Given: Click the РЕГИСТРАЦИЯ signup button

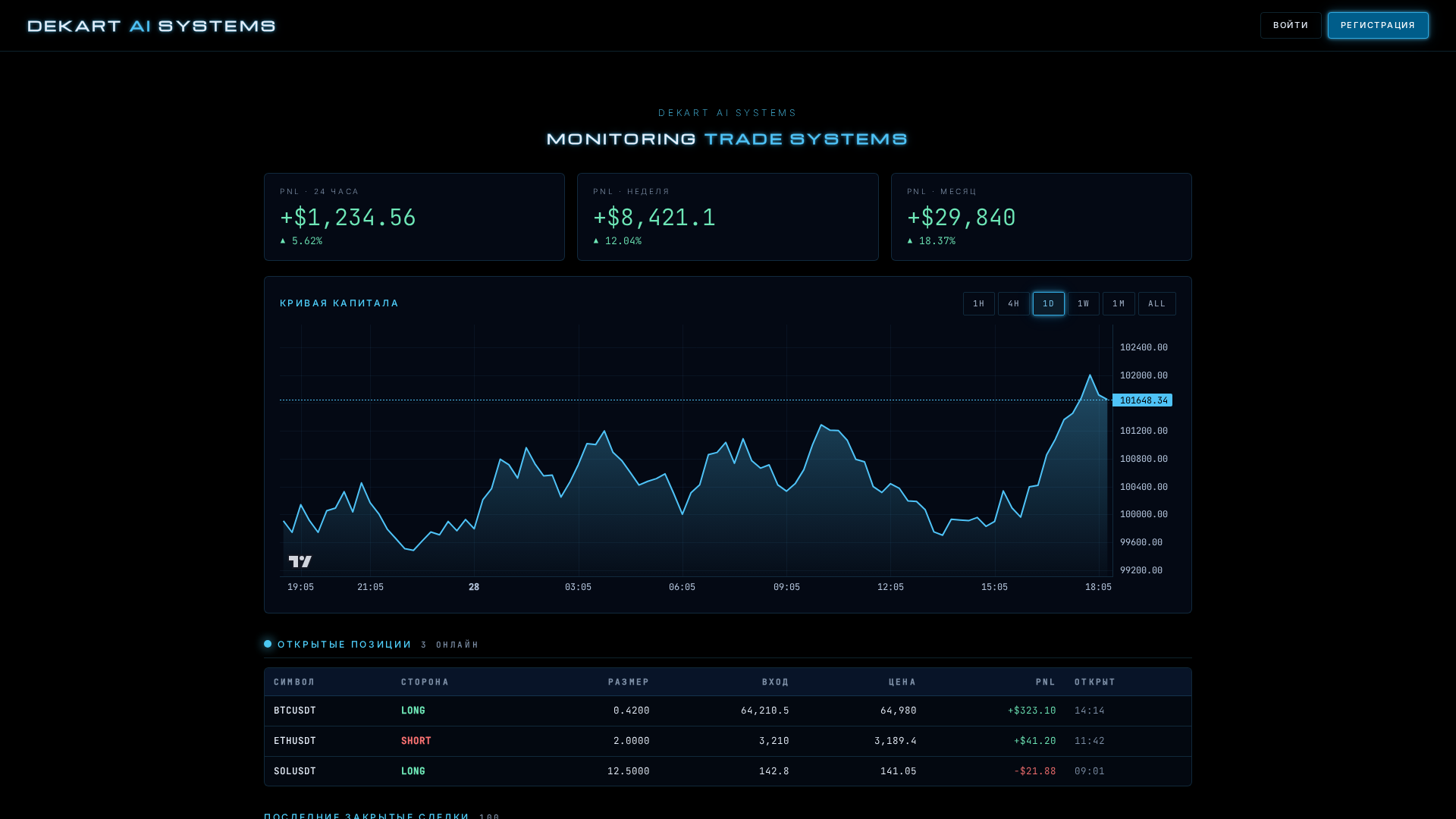Looking at the screenshot, I should click(1378, 25).
